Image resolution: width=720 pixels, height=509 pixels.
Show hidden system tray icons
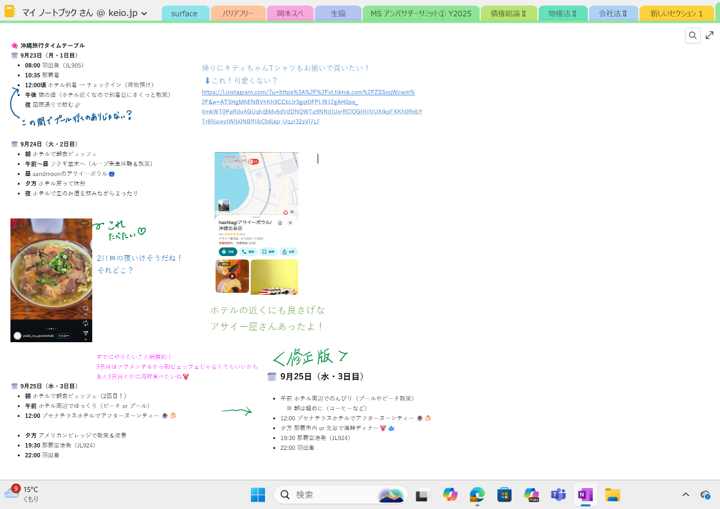click(685, 495)
